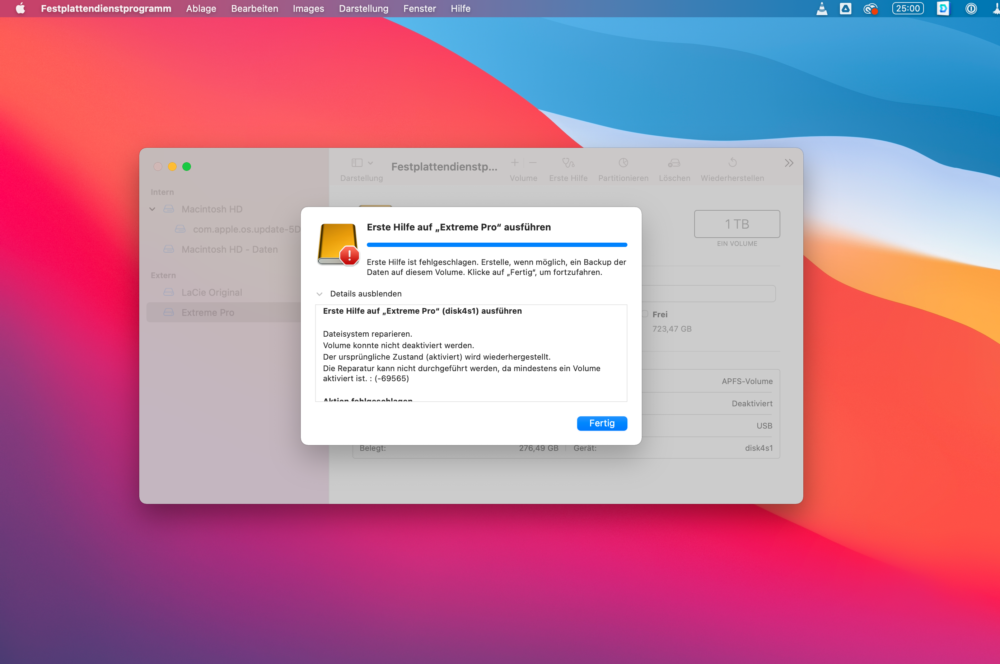This screenshot has height=664, width=1000.
Task: Open the Hilfe menu
Action: 460,8
